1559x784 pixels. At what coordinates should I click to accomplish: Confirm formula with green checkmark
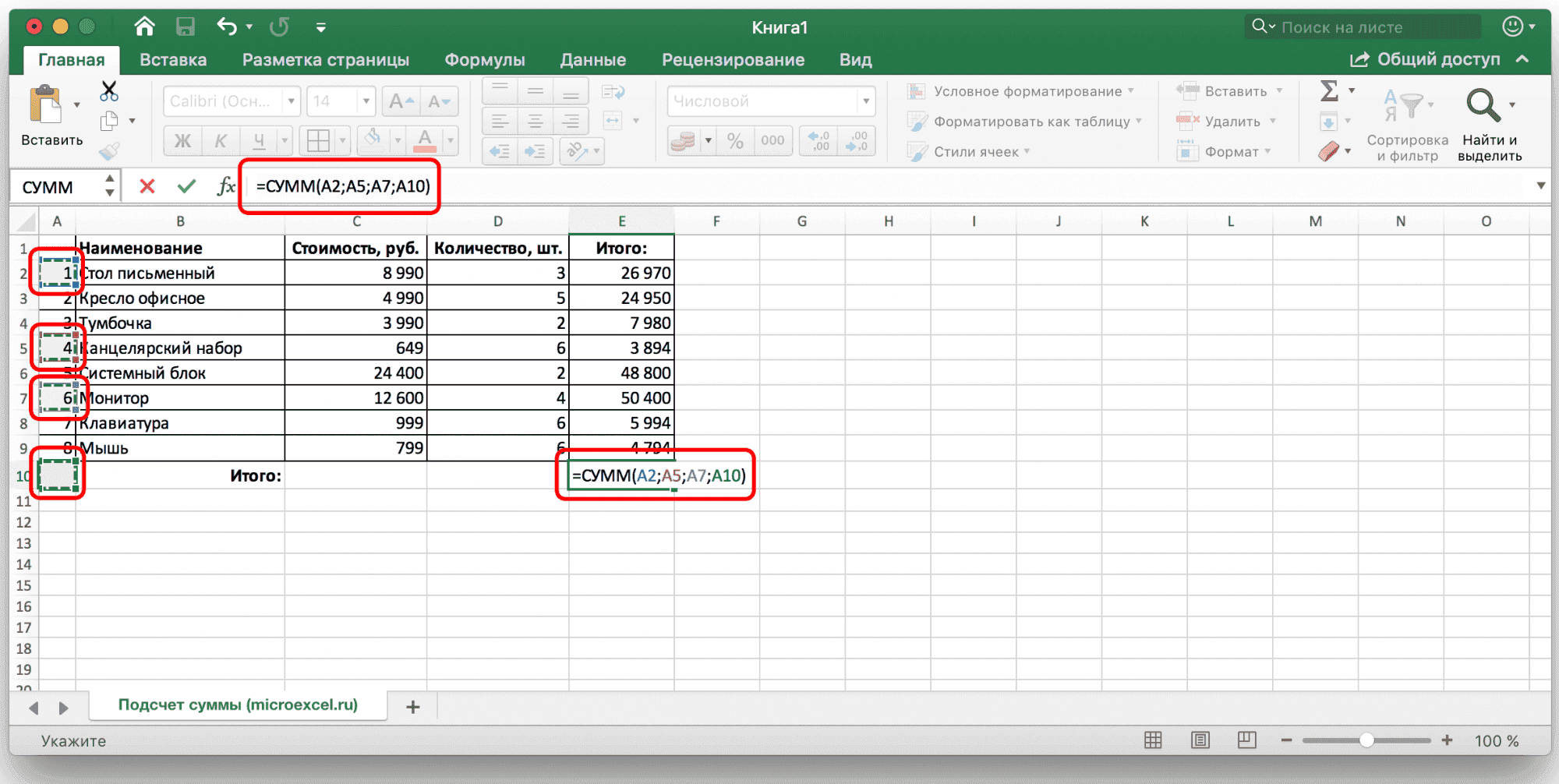click(186, 186)
